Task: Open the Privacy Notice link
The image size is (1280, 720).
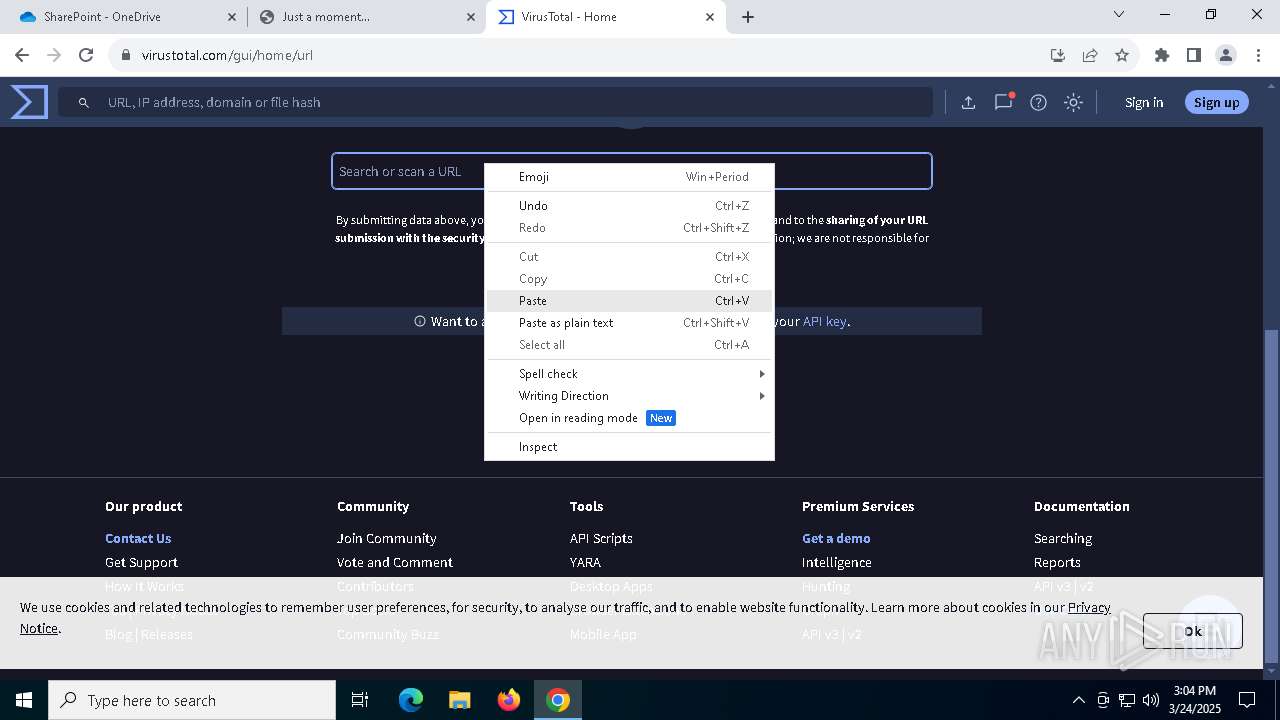Action: click(1088, 607)
